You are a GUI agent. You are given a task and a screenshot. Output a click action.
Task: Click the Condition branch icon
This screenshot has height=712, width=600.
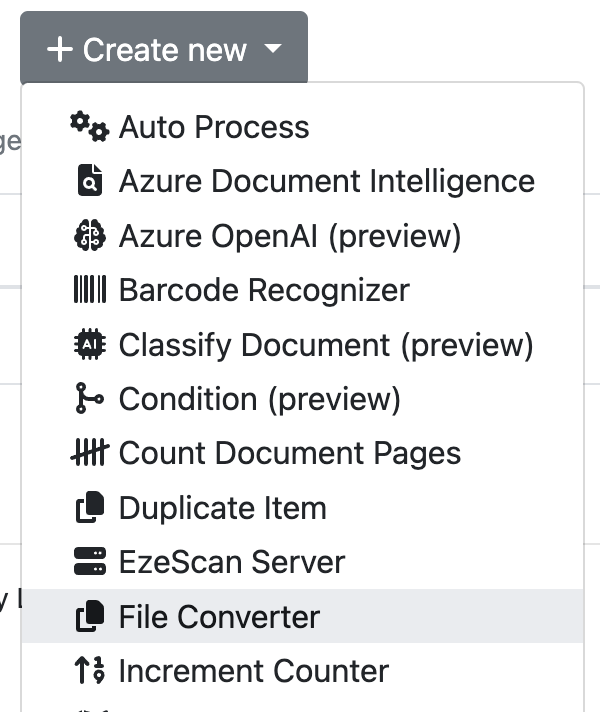point(89,398)
